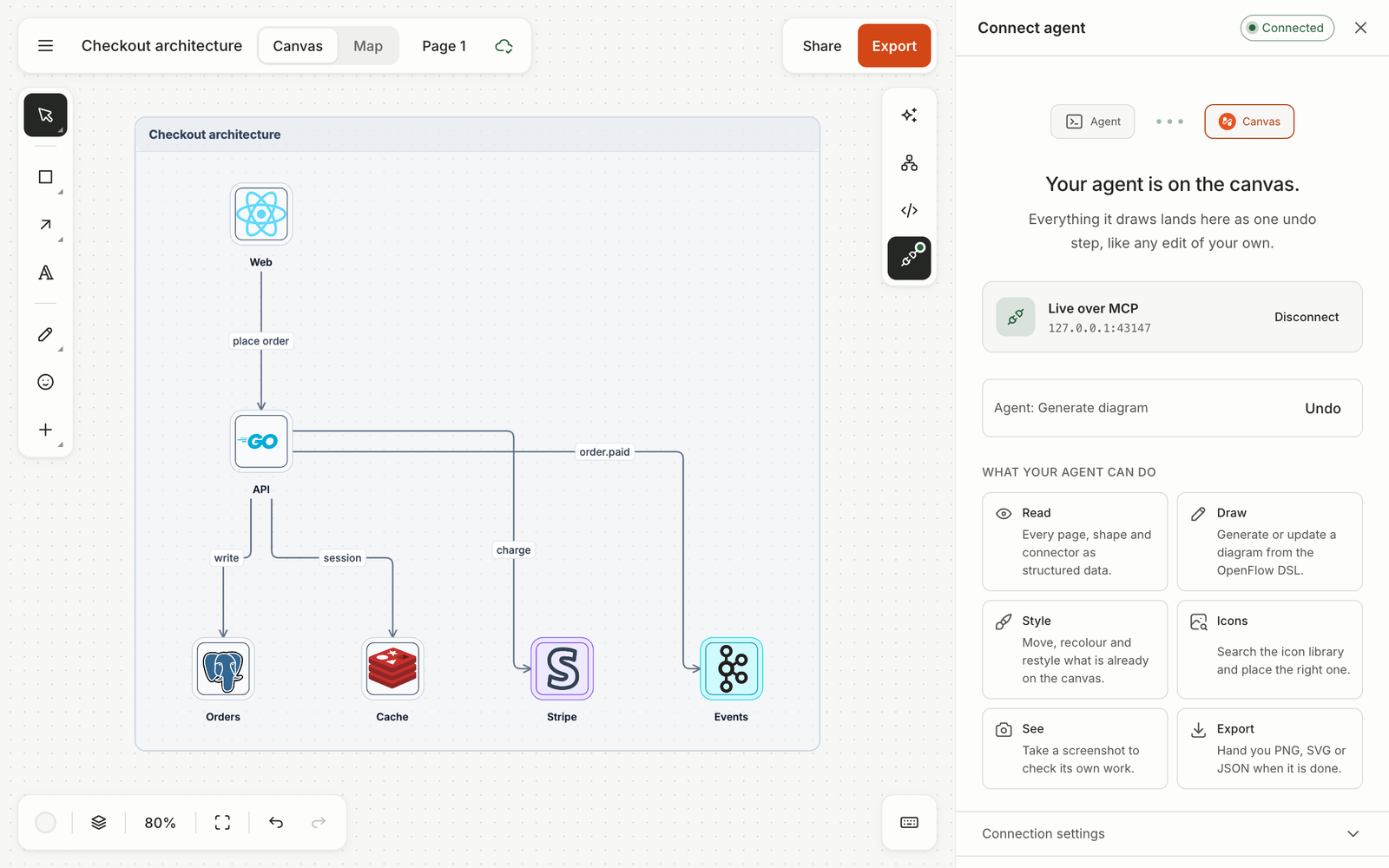Select the 'order.paid' connector label

pos(604,452)
